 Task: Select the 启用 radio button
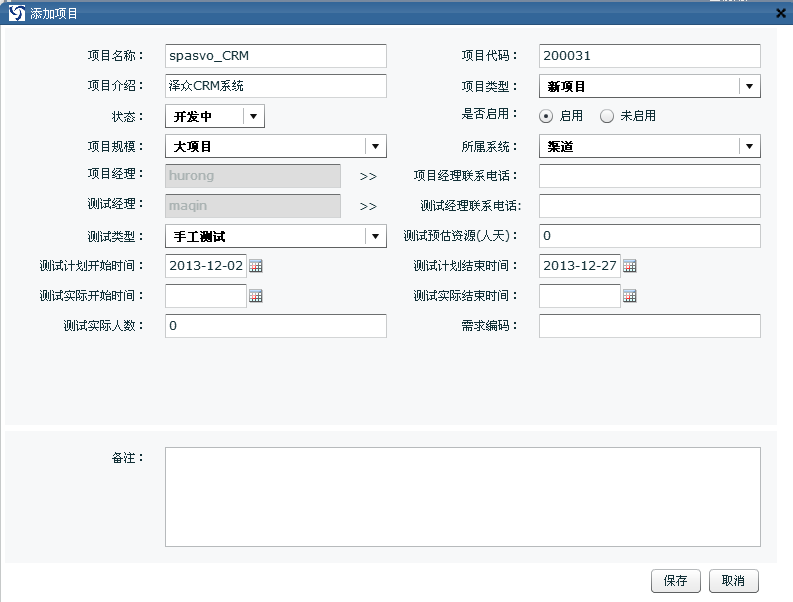tap(546, 116)
